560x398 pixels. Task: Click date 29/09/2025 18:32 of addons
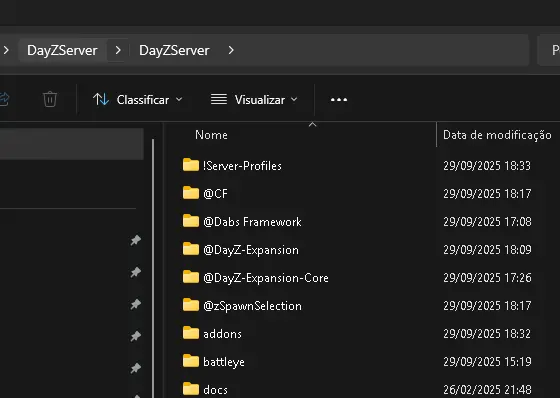[x=487, y=334]
